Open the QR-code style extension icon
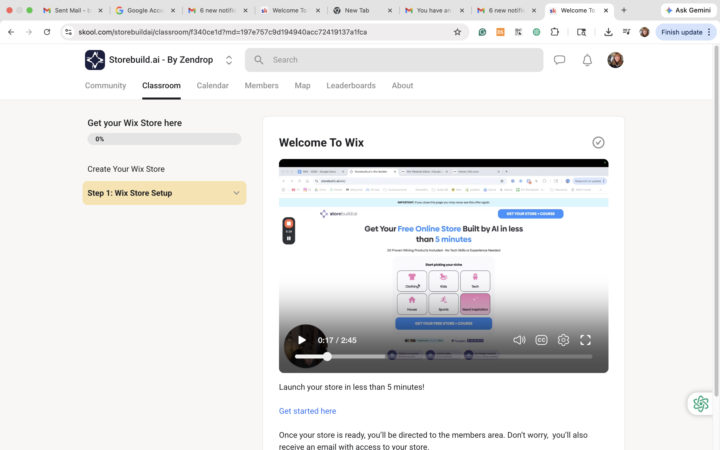This screenshot has height=450, width=720. point(518,32)
